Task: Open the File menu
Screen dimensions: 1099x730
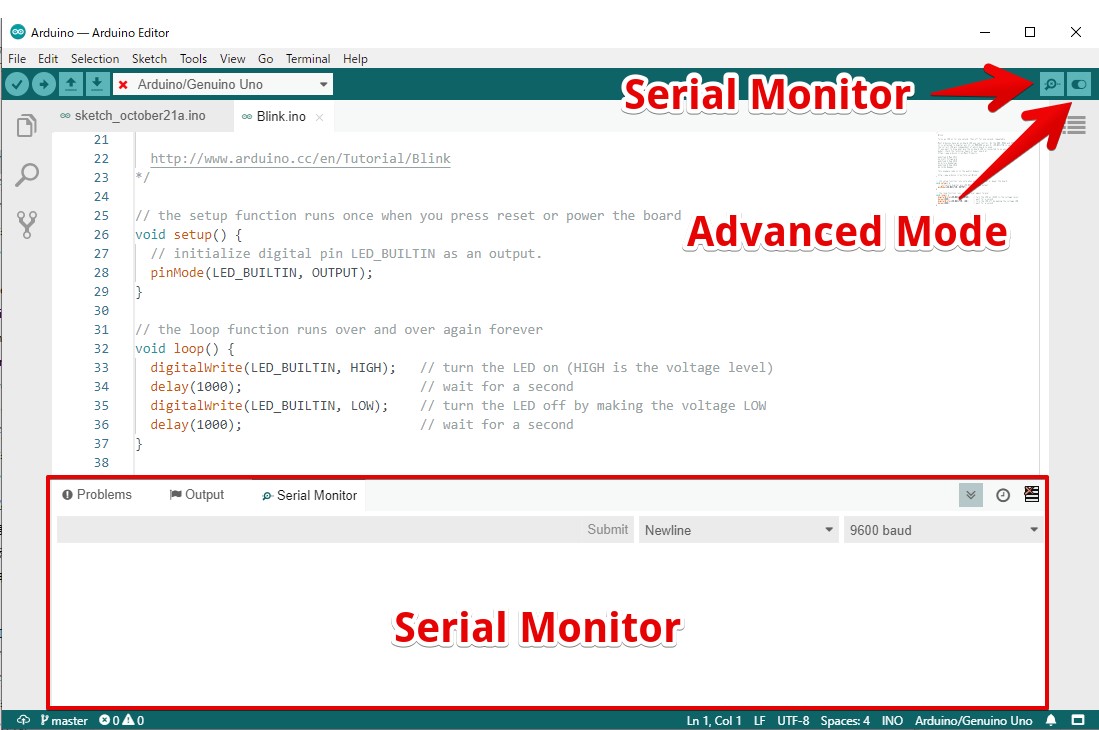Action: pos(17,59)
